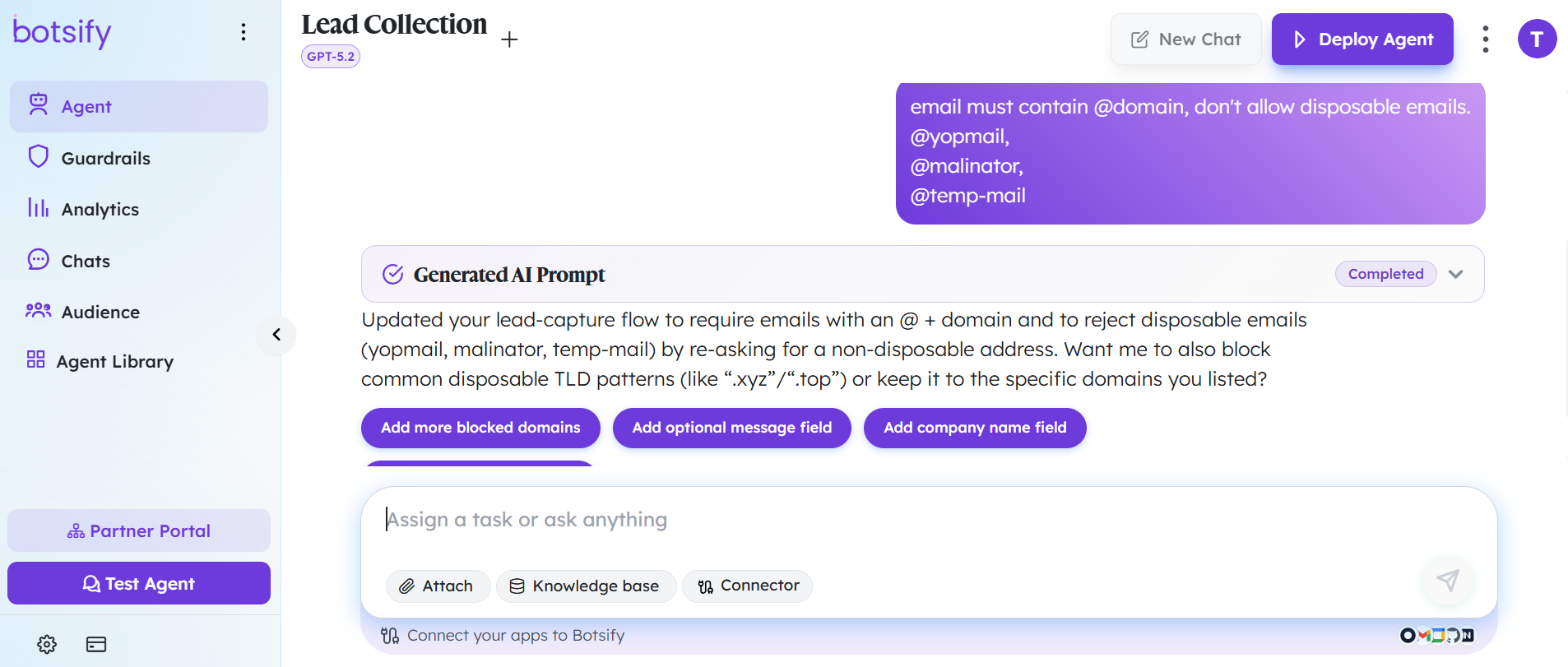Open the billing card icon

point(96,644)
